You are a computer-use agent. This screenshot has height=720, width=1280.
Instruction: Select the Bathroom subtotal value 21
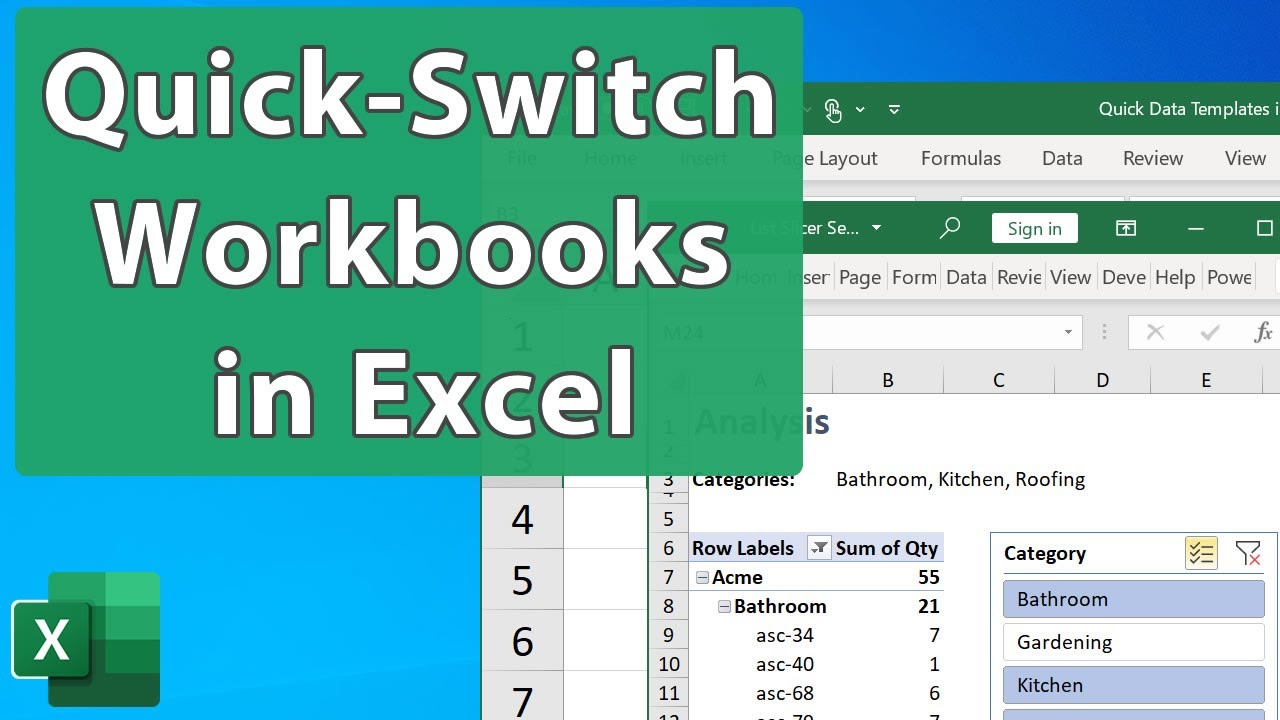(928, 606)
